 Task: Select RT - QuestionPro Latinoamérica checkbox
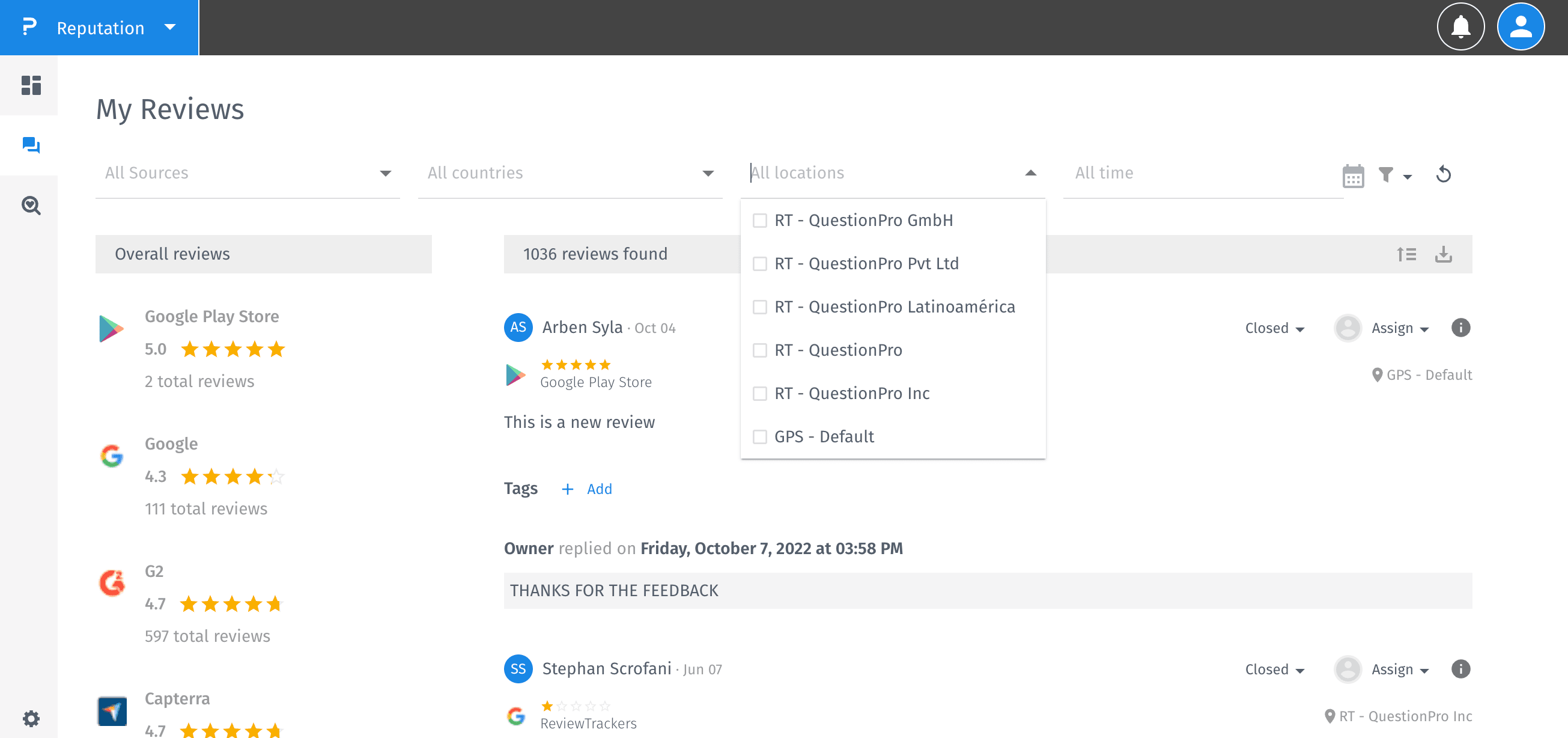point(759,307)
